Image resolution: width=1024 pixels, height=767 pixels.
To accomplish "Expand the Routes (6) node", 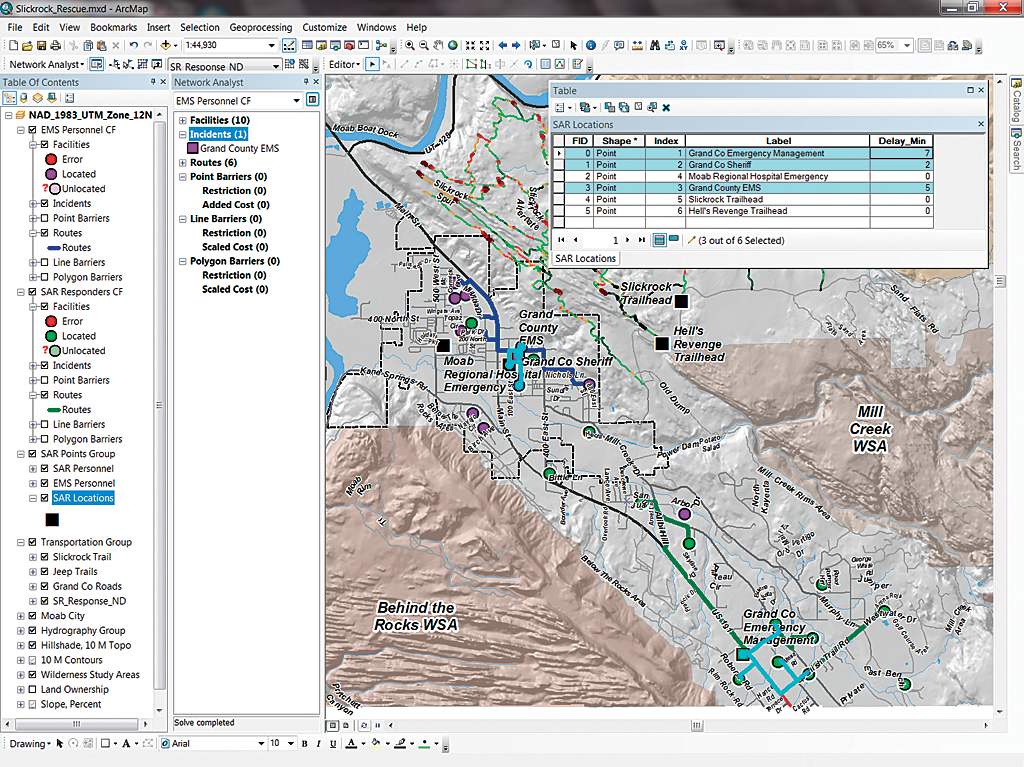I will (x=183, y=162).
